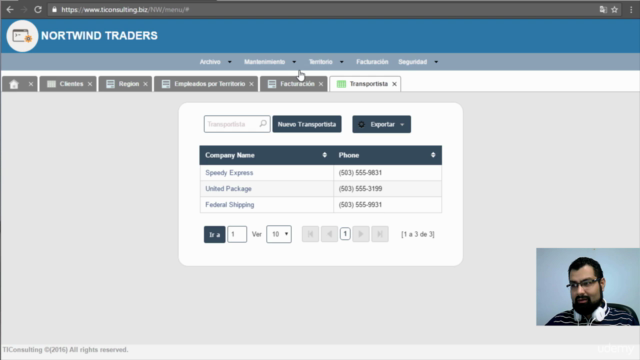Click the NORTWIND TRADERS title text
The height and width of the screenshot is (360, 640).
pyautogui.click(x=99, y=36)
